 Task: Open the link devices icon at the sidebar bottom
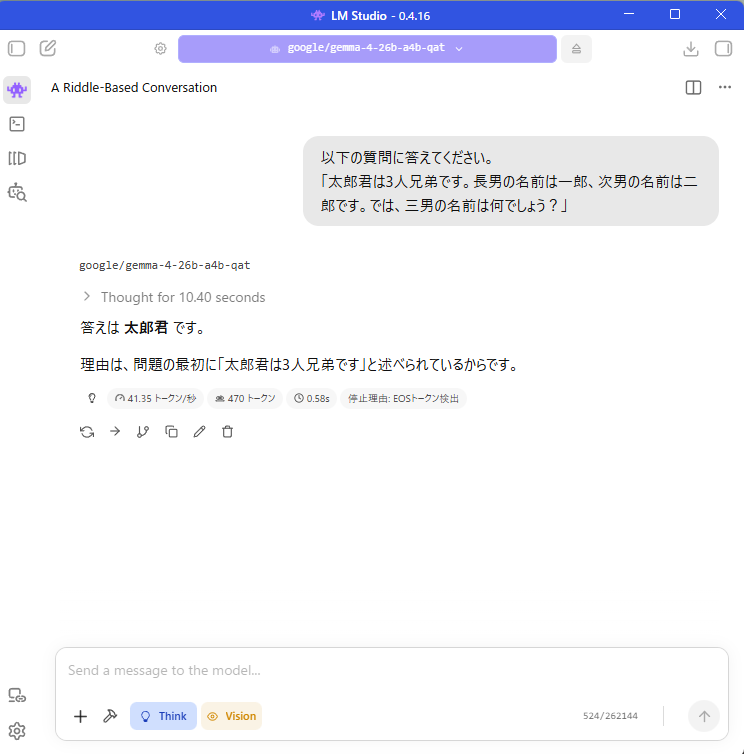click(17, 695)
